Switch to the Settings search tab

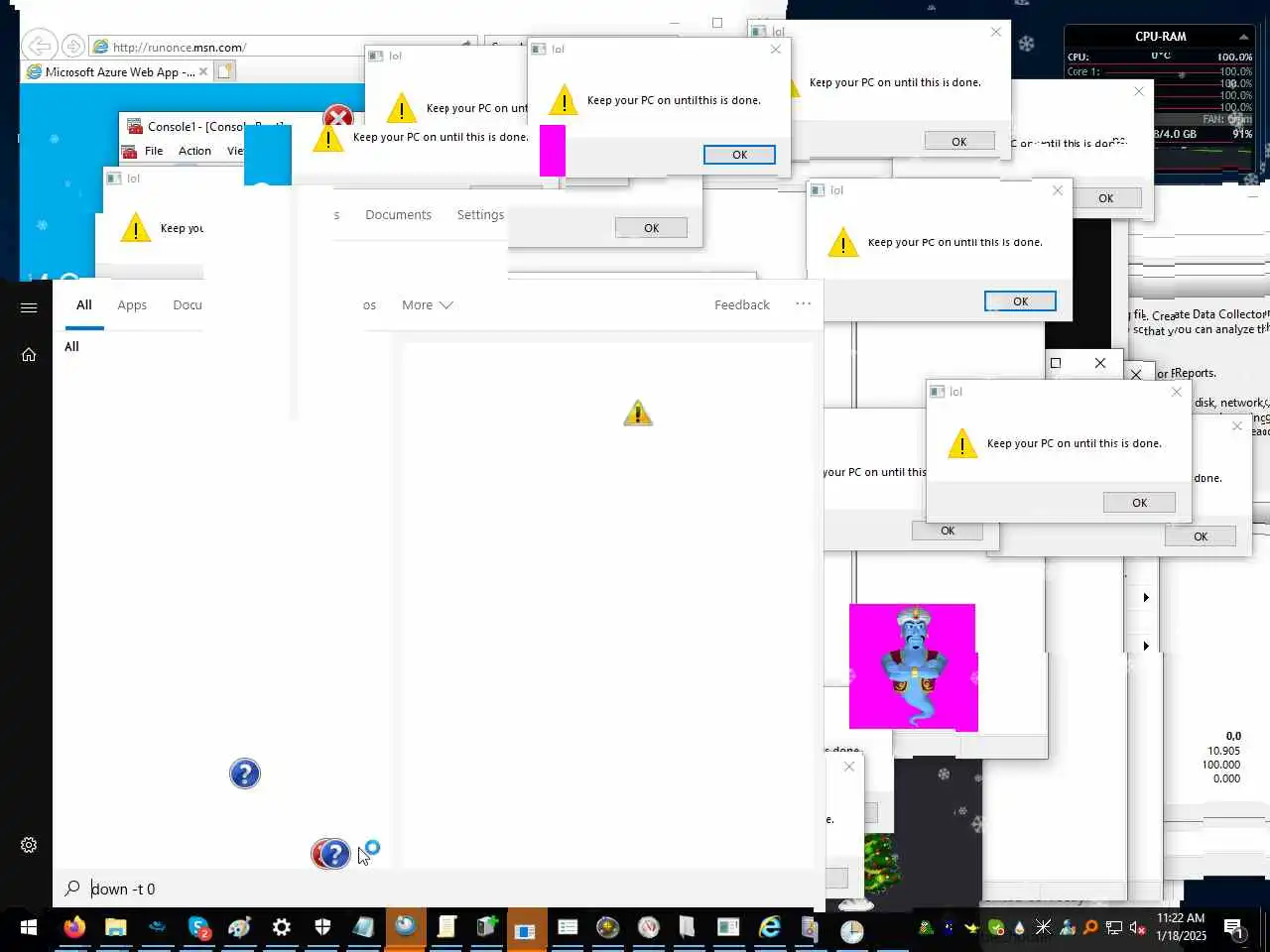pos(480,214)
